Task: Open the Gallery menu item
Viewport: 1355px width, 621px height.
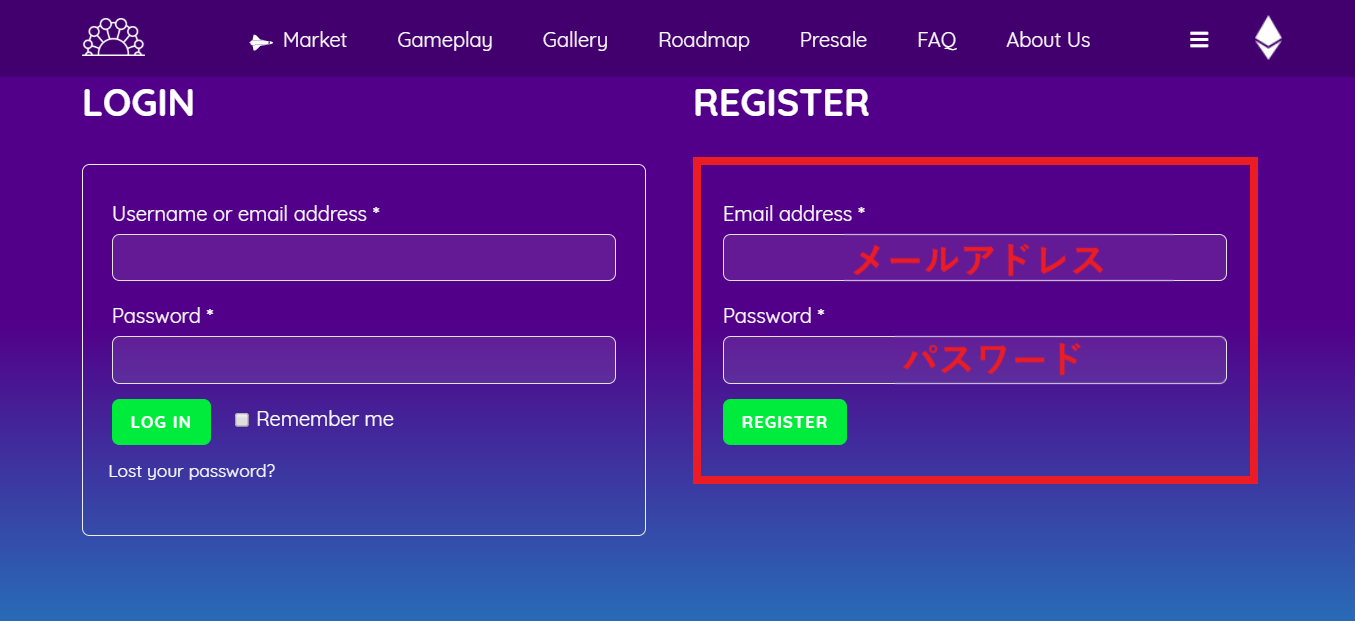Action: [x=575, y=40]
